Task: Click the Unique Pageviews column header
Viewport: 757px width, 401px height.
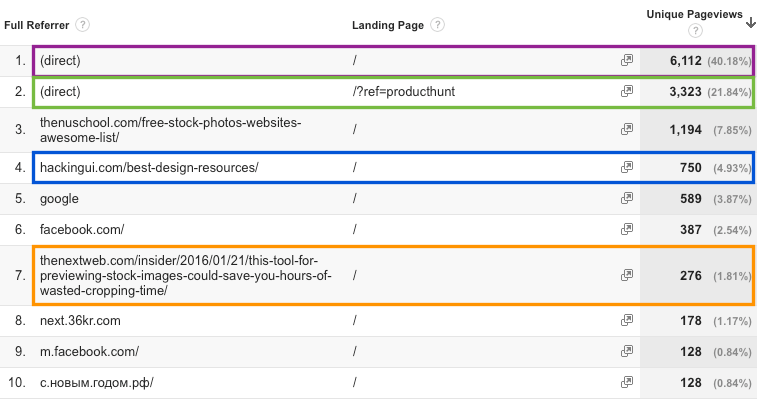Action: click(692, 14)
